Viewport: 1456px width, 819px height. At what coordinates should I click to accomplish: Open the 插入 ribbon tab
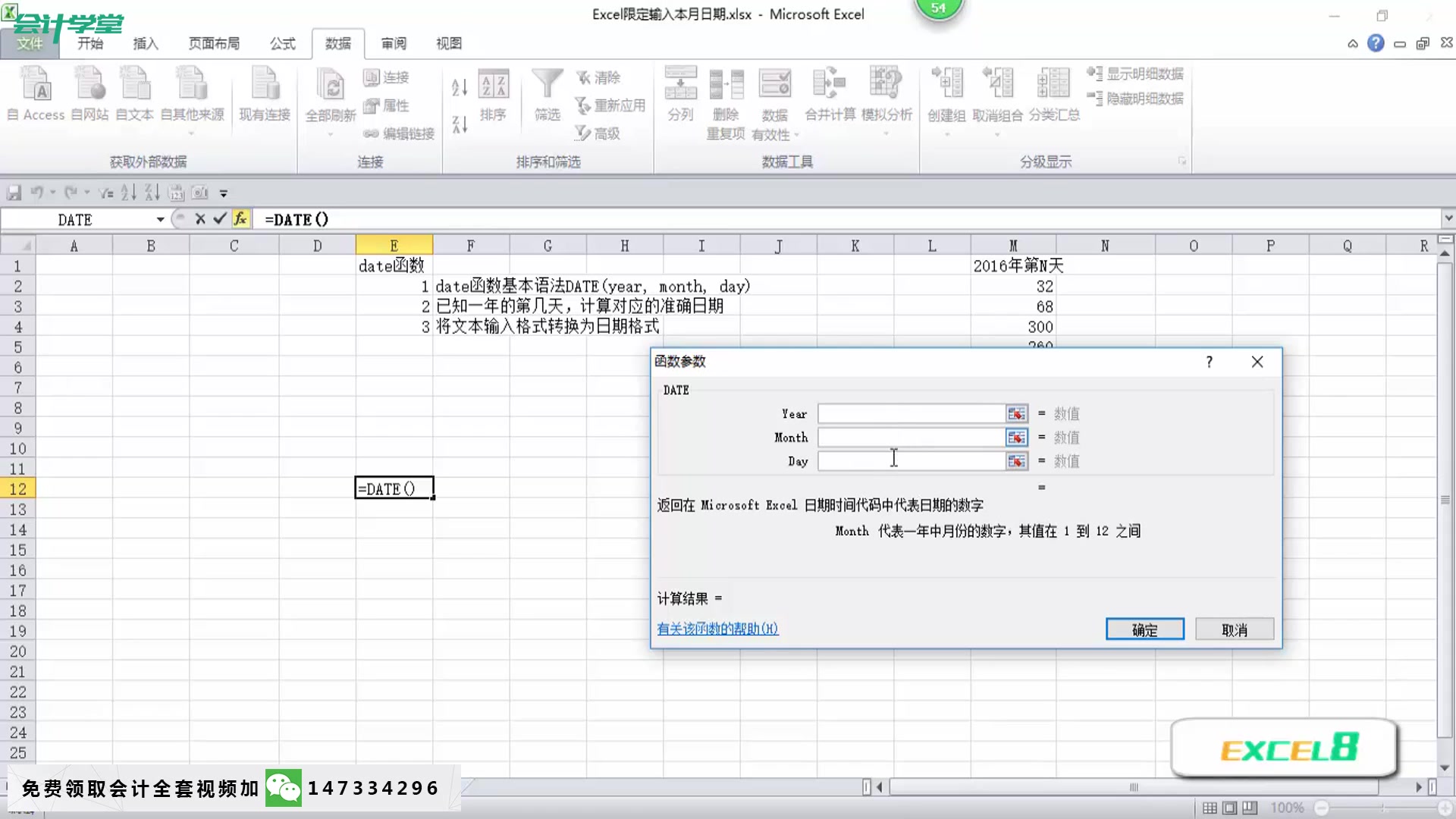pyautogui.click(x=146, y=43)
